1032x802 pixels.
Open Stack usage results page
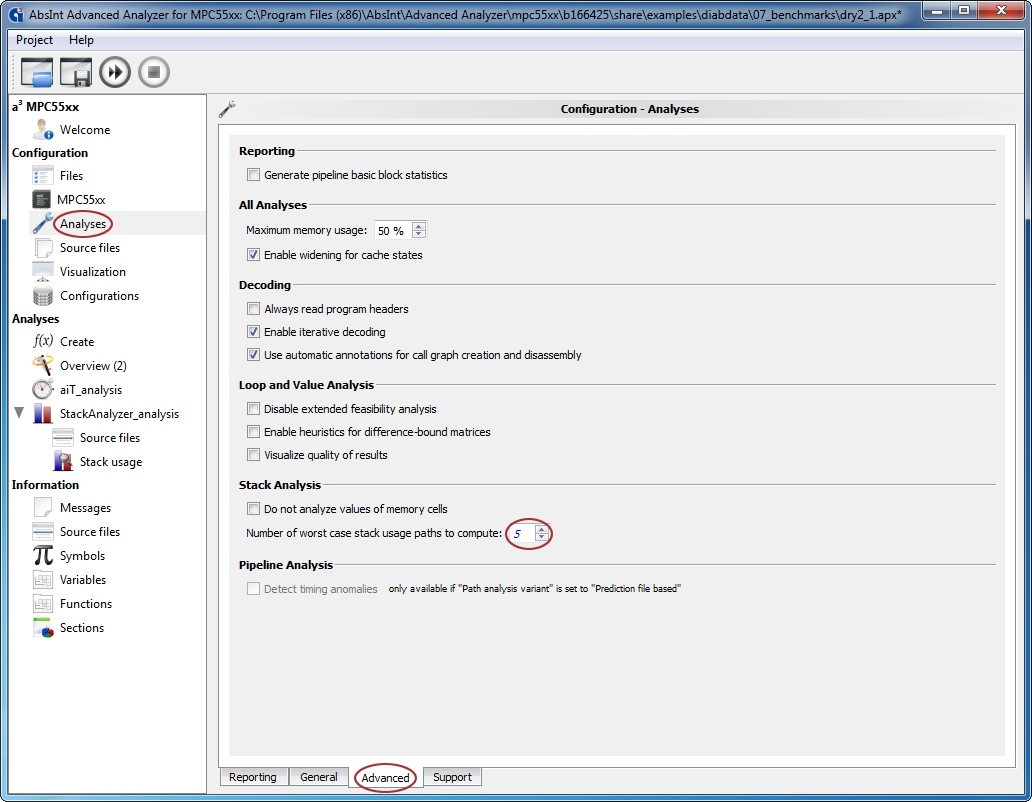coord(111,462)
